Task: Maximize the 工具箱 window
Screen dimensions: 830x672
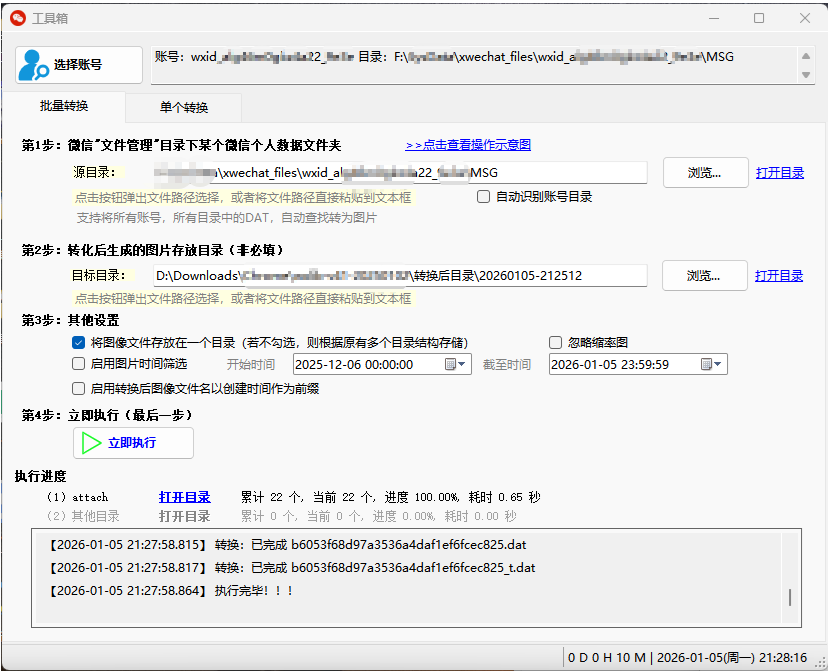Action: coord(759,18)
